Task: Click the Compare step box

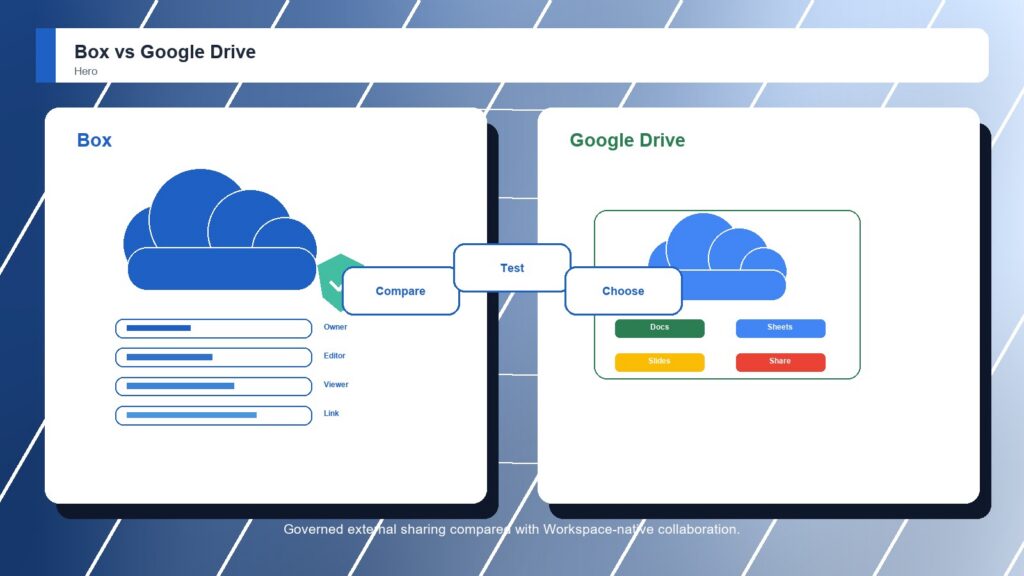Action: [x=400, y=291]
